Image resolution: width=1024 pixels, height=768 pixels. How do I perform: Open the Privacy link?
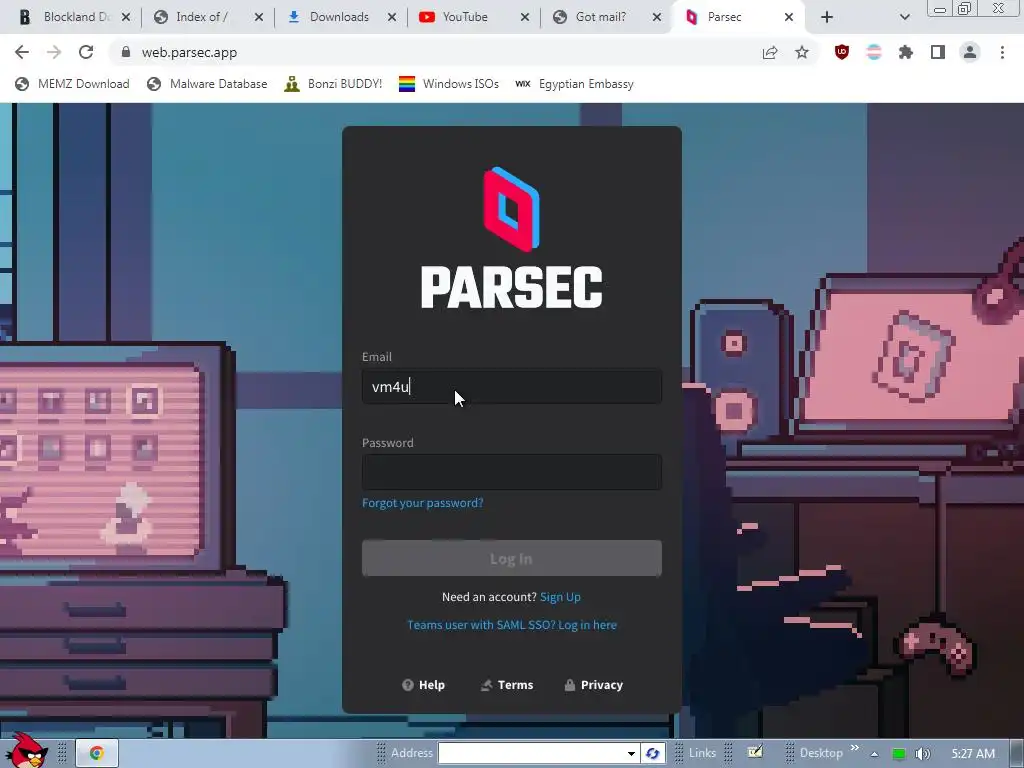593,685
